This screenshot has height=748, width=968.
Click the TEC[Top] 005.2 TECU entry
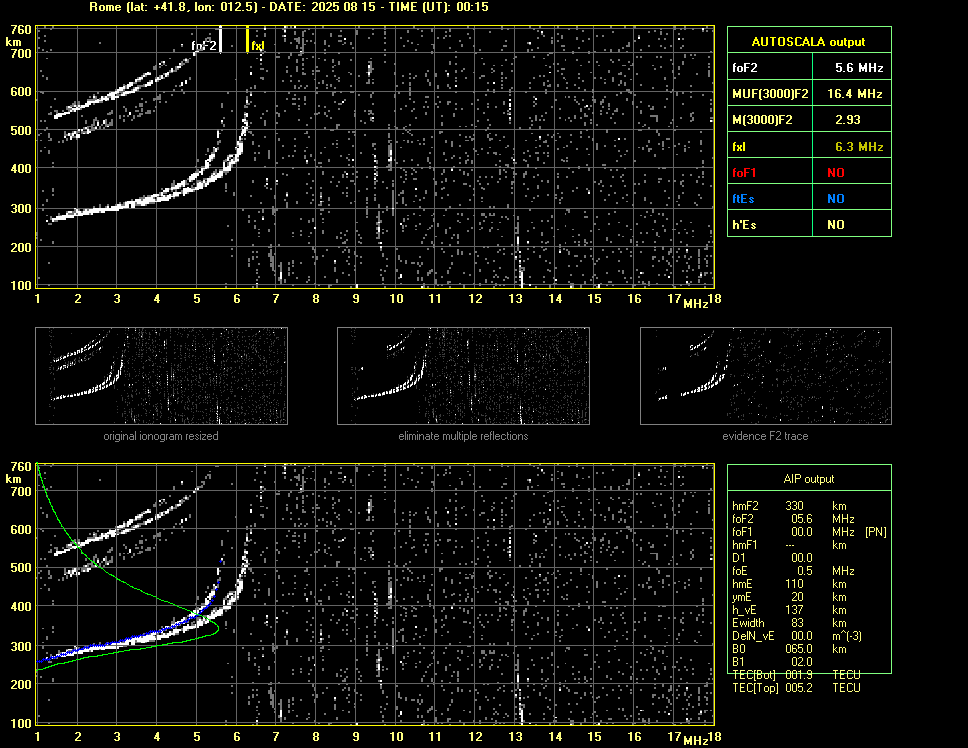click(x=796, y=688)
